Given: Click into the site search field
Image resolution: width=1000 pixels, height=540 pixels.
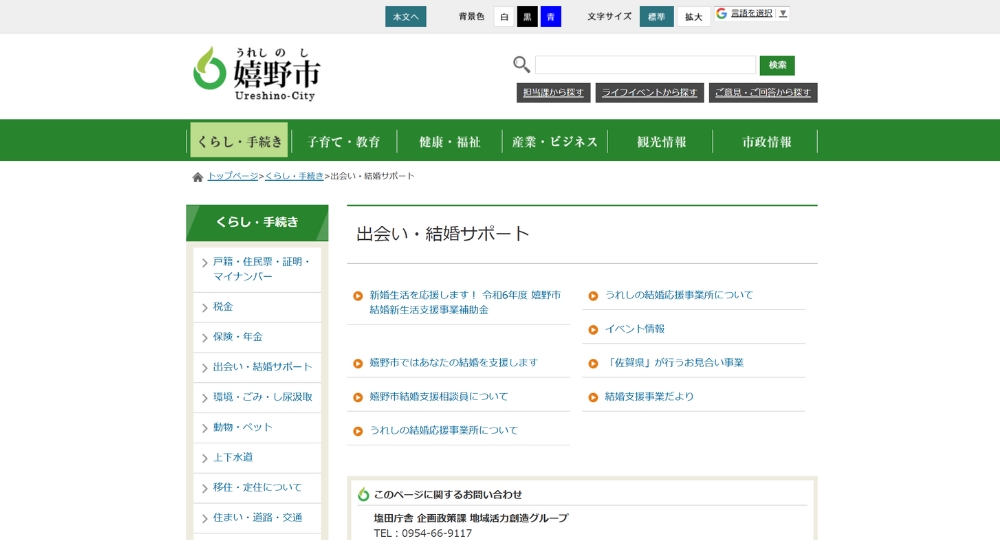Looking at the screenshot, I should [x=645, y=65].
